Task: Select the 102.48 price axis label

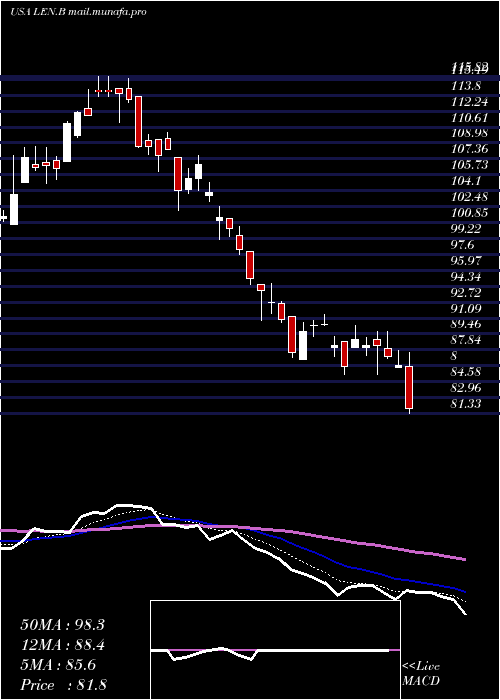Action: point(470,197)
